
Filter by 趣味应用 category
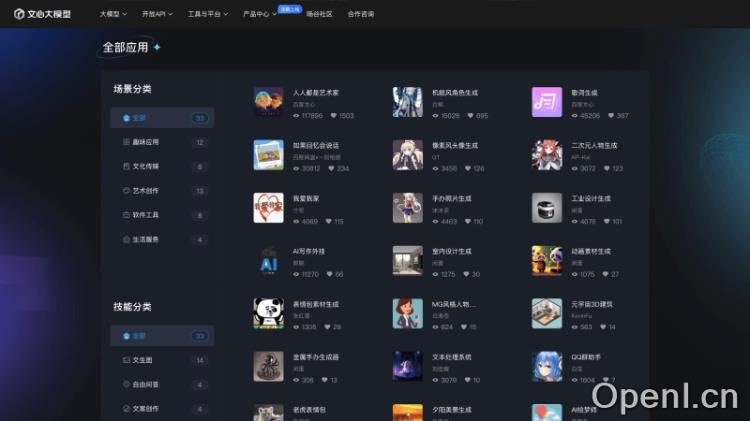pos(162,142)
